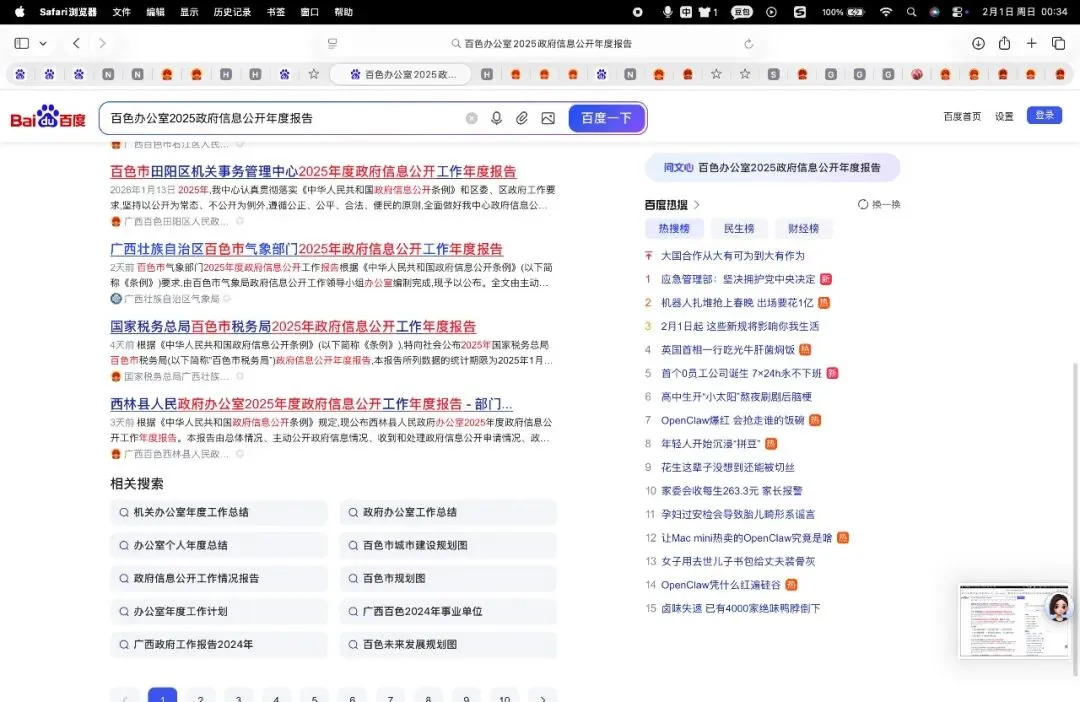Open the Apple menu
This screenshot has height=702, width=1080.
[x=19, y=12]
